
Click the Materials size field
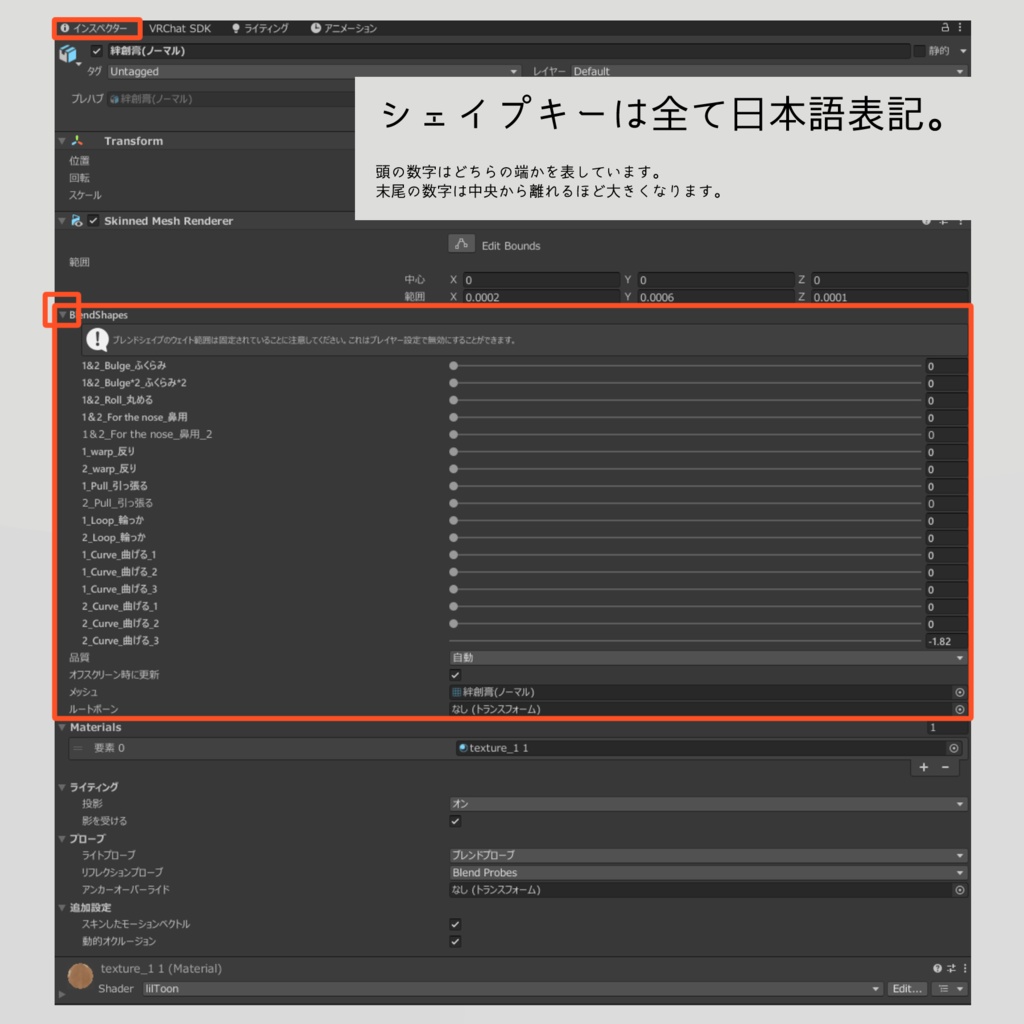(x=946, y=728)
